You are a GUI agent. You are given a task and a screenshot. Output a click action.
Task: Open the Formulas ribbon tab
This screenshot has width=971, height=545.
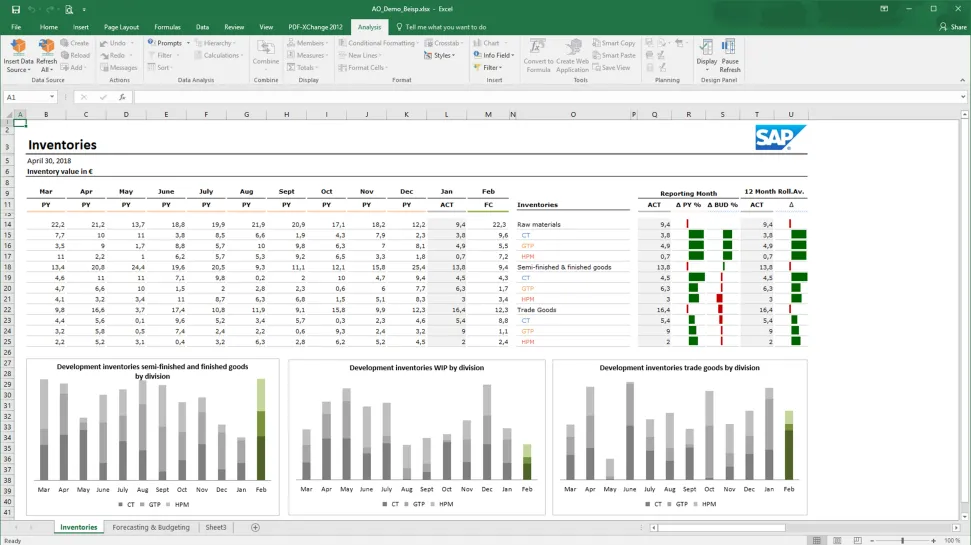click(167, 27)
